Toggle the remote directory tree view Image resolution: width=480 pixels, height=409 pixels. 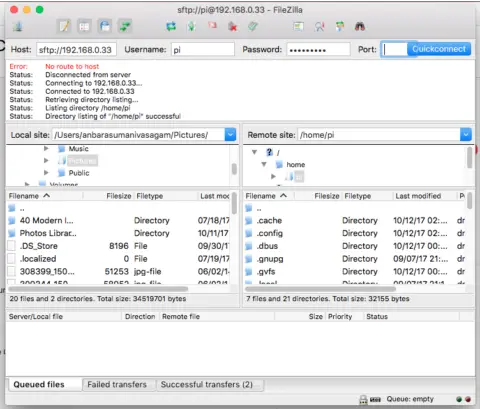click(x=105, y=26)
